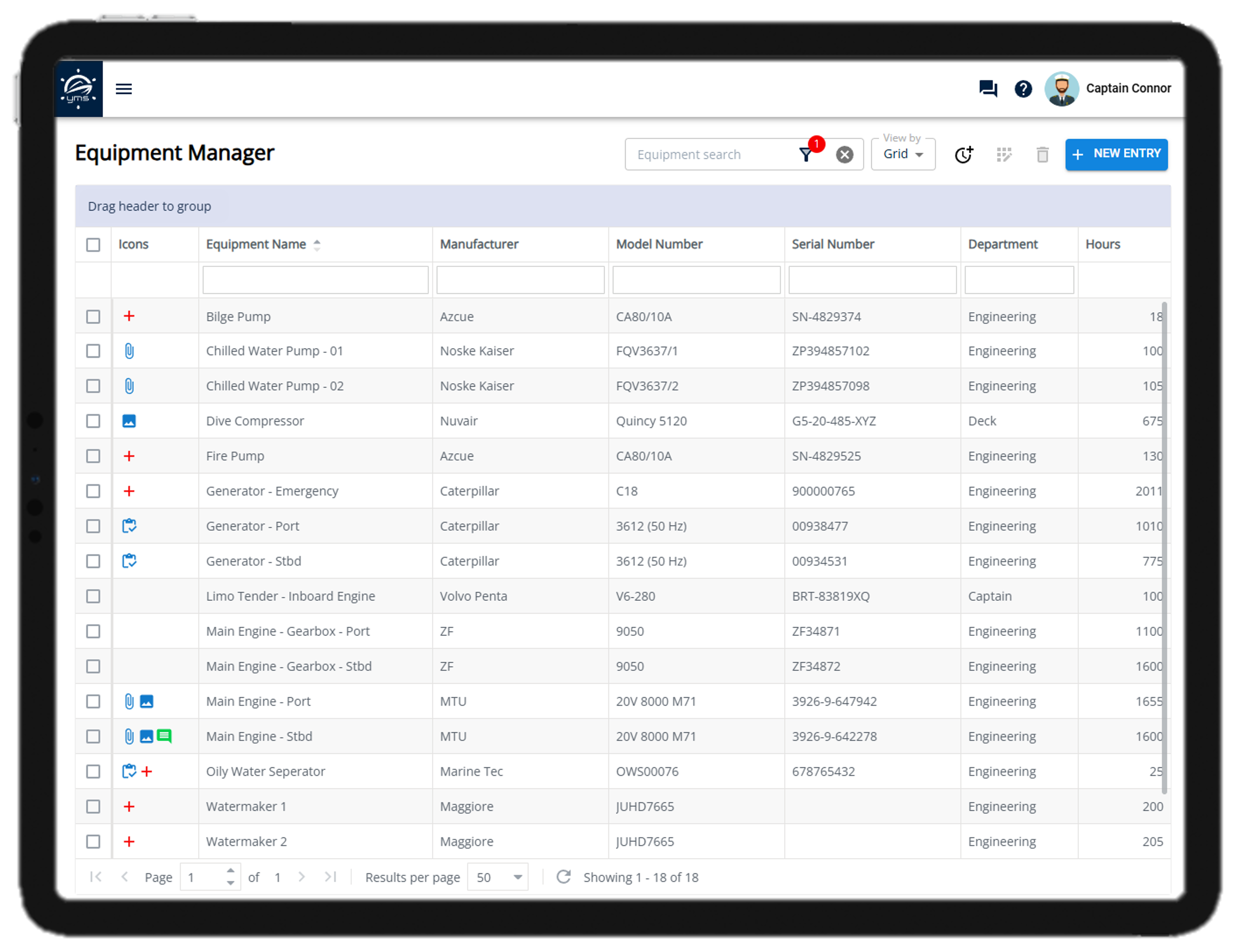The image size is (1238, 952).
Task: Click image icon for Main Engine - Port
Action: pyautogui.click(x=147, y=701)
